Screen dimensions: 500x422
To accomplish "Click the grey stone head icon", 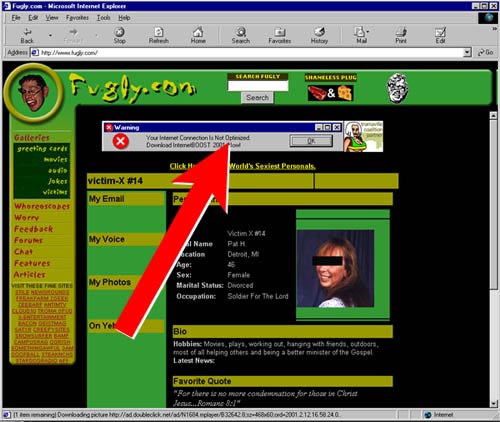I will coord(398,88).
